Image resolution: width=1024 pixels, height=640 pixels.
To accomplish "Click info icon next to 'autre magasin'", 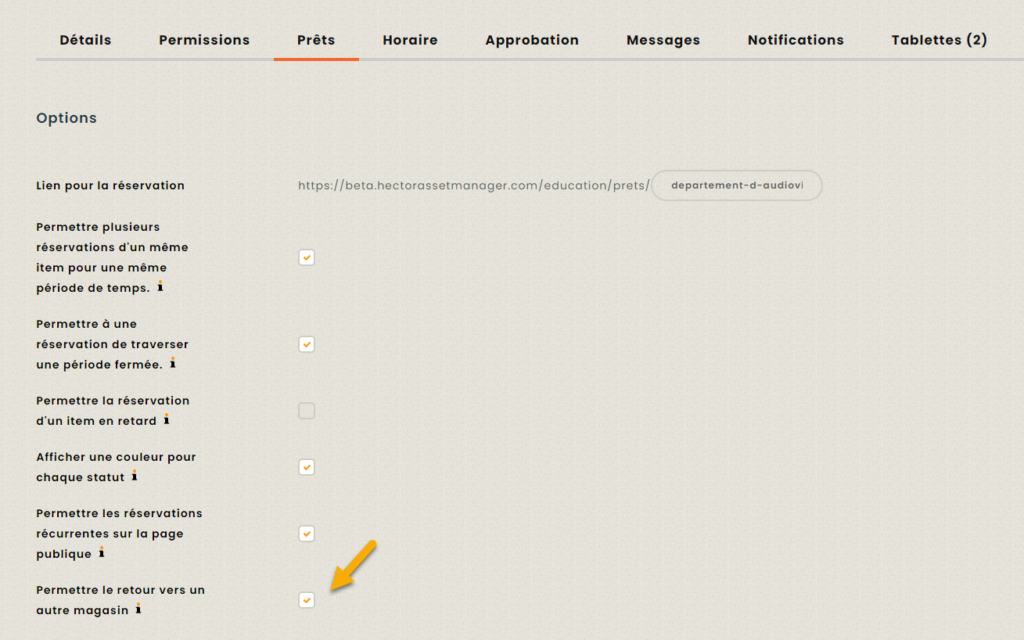I will [x=138, y=609].
